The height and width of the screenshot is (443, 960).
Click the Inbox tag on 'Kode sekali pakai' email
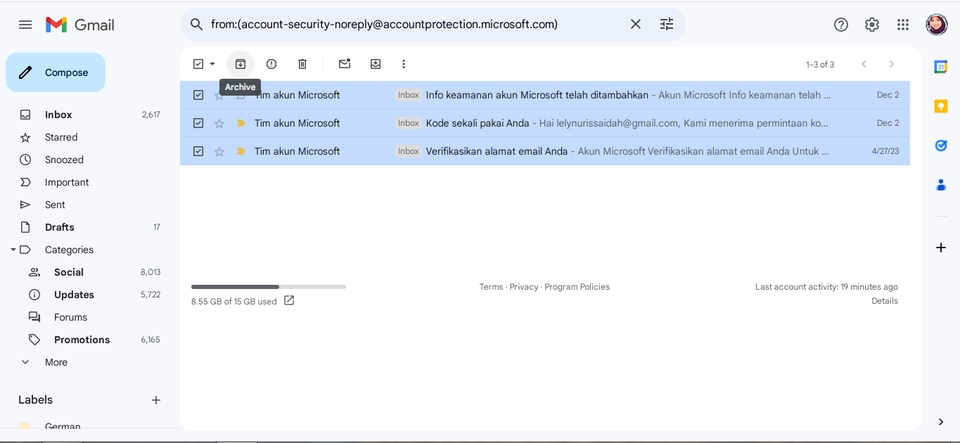pyautogui.click(x=408, y=123)
